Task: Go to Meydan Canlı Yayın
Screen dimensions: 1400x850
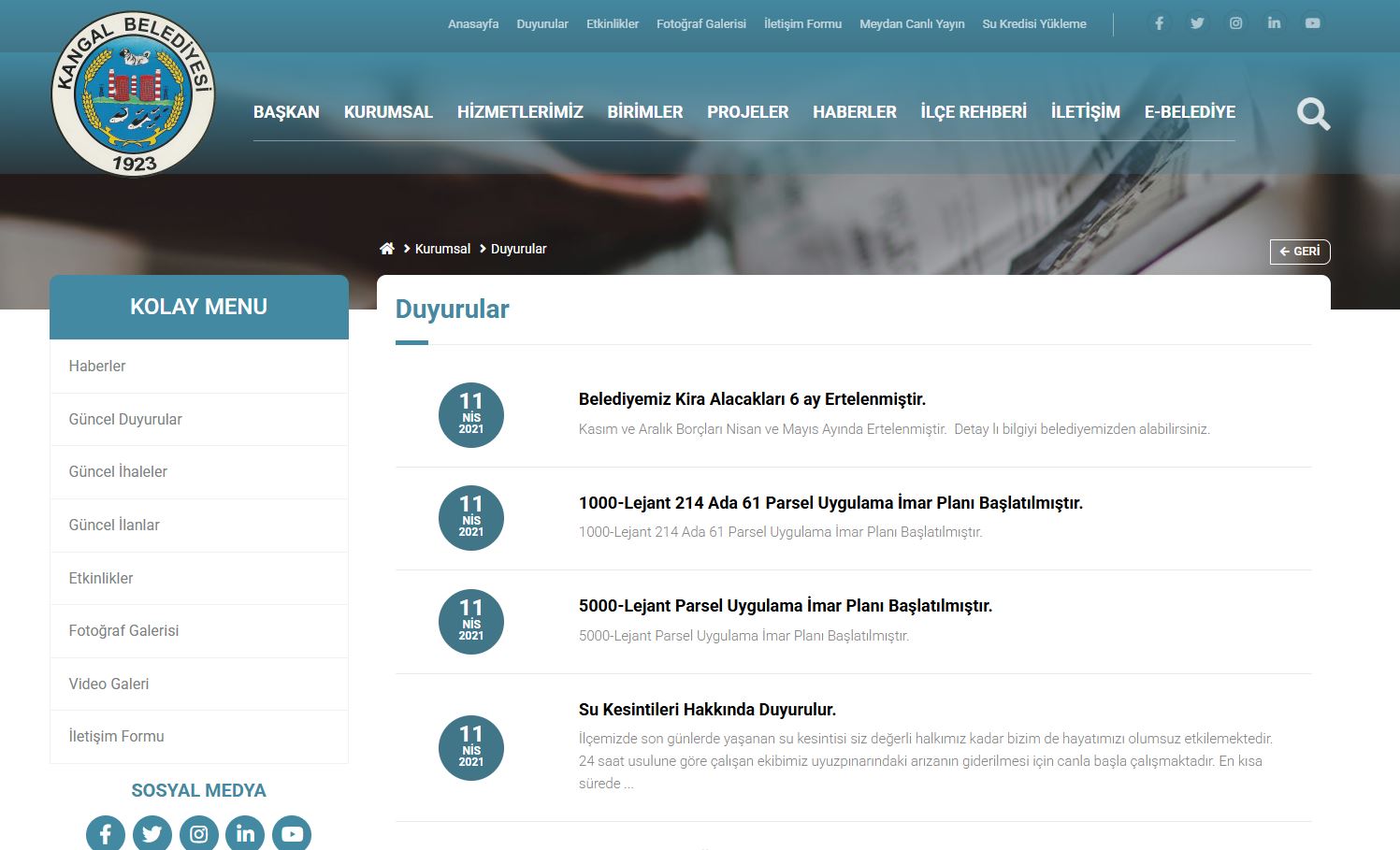Action: pos(912,24)
